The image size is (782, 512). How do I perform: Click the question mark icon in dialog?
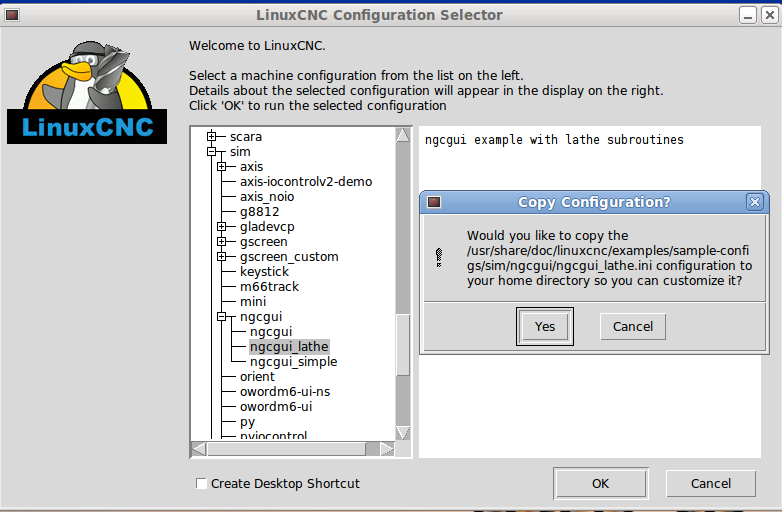pyautogui.click(x=438, y=258)
